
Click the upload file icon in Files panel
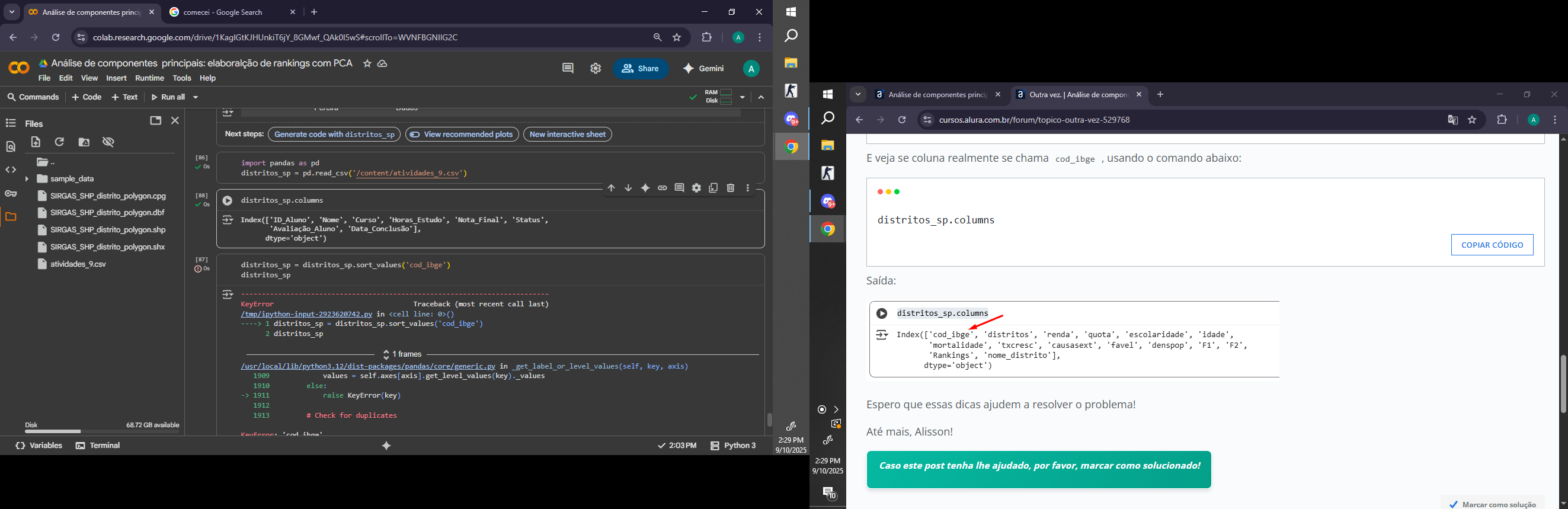pyautogui.click(x=36, y=142)
